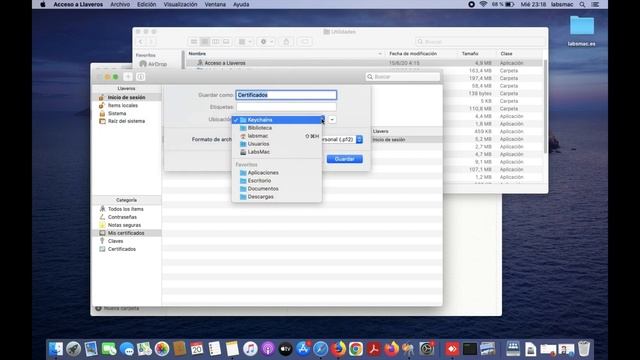The width and height of the screenshot is (640, 360).
Task: Choose Aplicaciones in the location favorites
Action: [x=277, y=173]
